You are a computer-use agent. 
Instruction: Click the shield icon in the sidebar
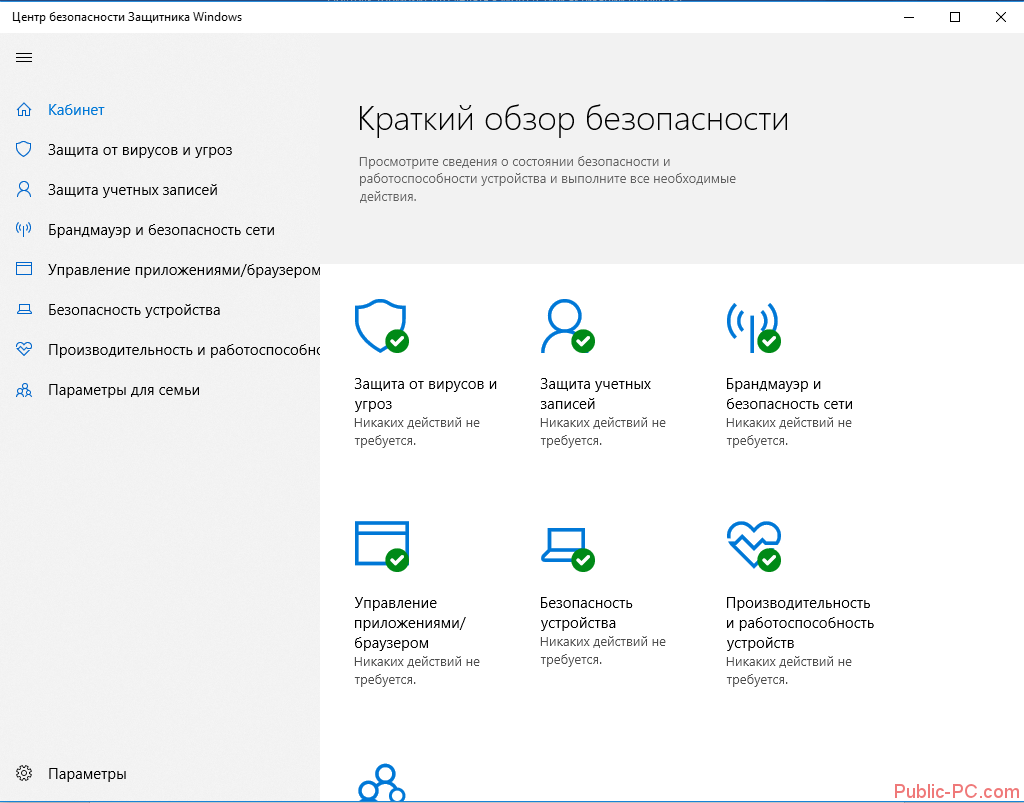tap(24, 150)
